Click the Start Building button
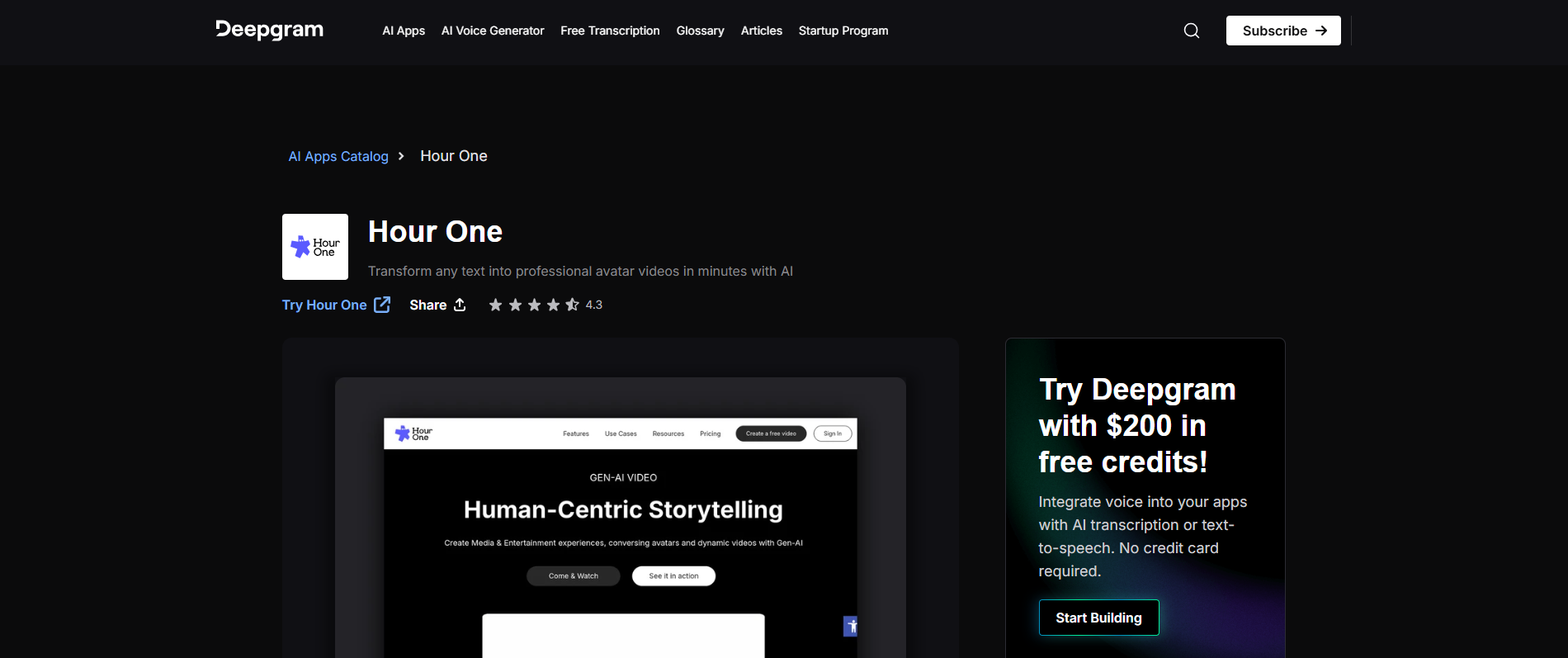This screenshot has height=658, width=1568. click(1098, 618)
